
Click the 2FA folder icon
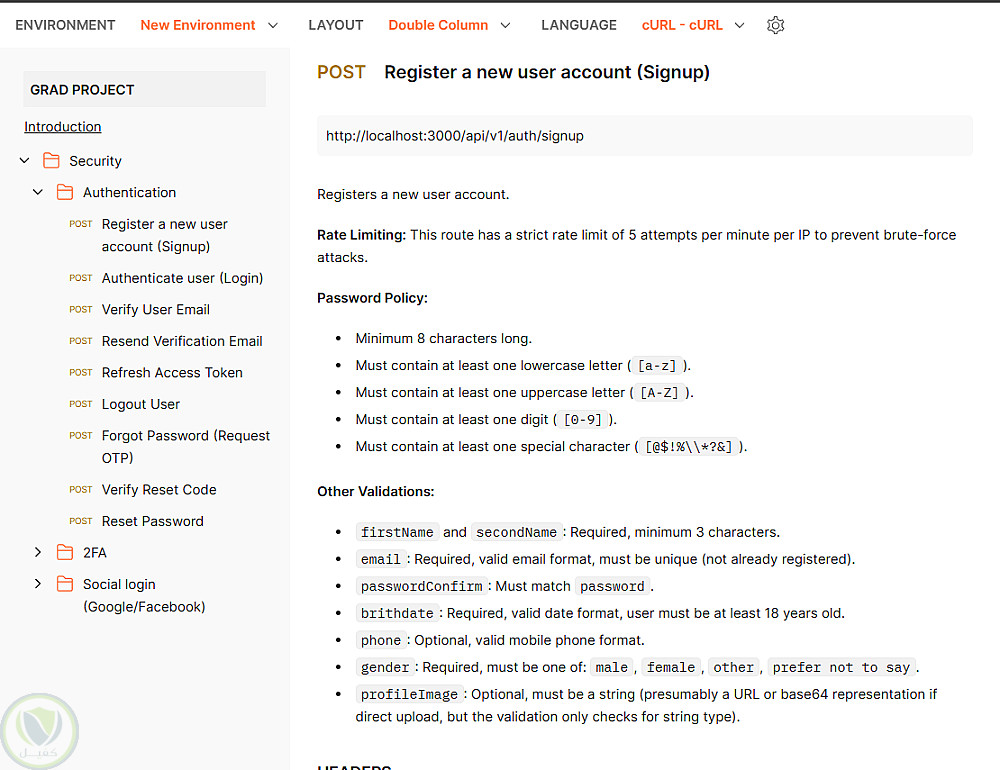point(65,552)
